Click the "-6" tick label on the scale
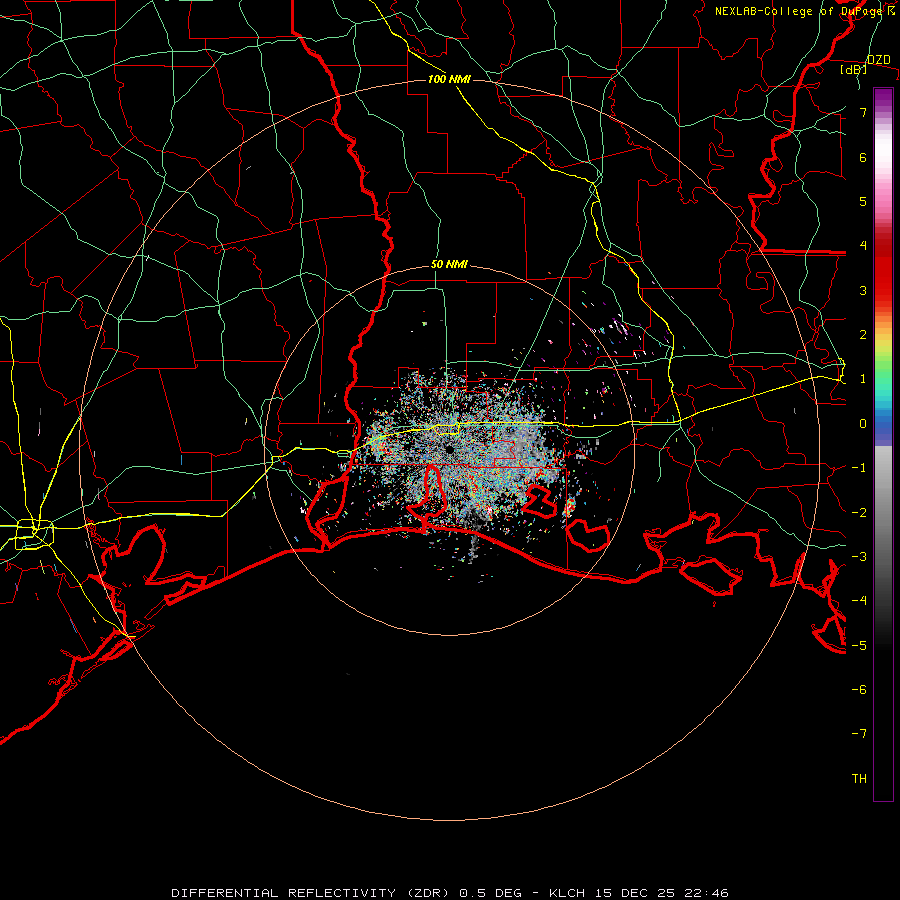Viewport: 900px width, 900px height. click(x=859, y=690)
